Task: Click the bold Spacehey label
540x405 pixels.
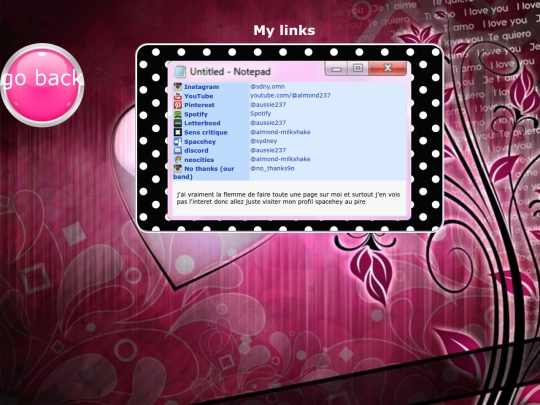Action: pos(200,142)
